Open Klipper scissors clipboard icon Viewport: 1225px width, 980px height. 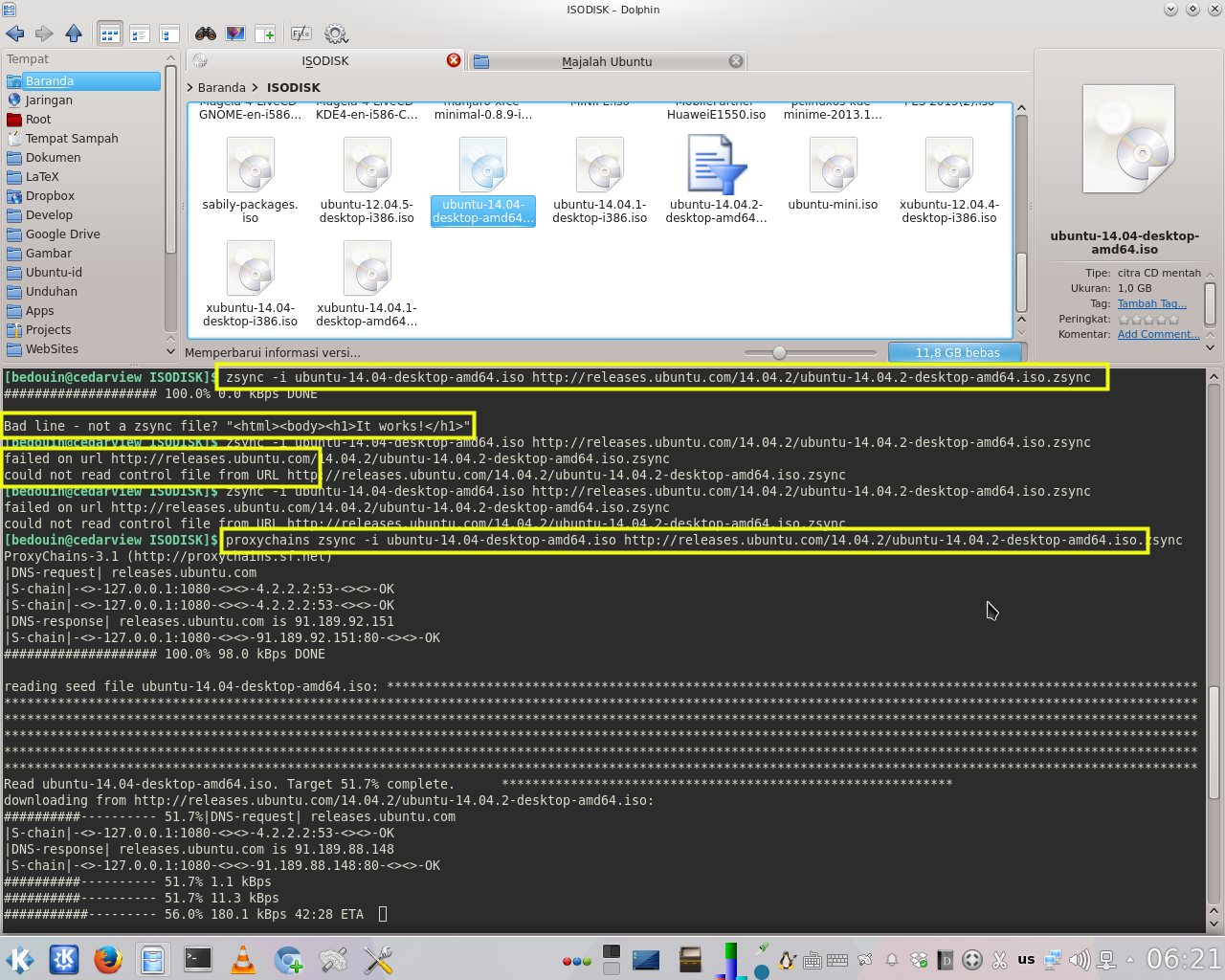tap(999, 960)
